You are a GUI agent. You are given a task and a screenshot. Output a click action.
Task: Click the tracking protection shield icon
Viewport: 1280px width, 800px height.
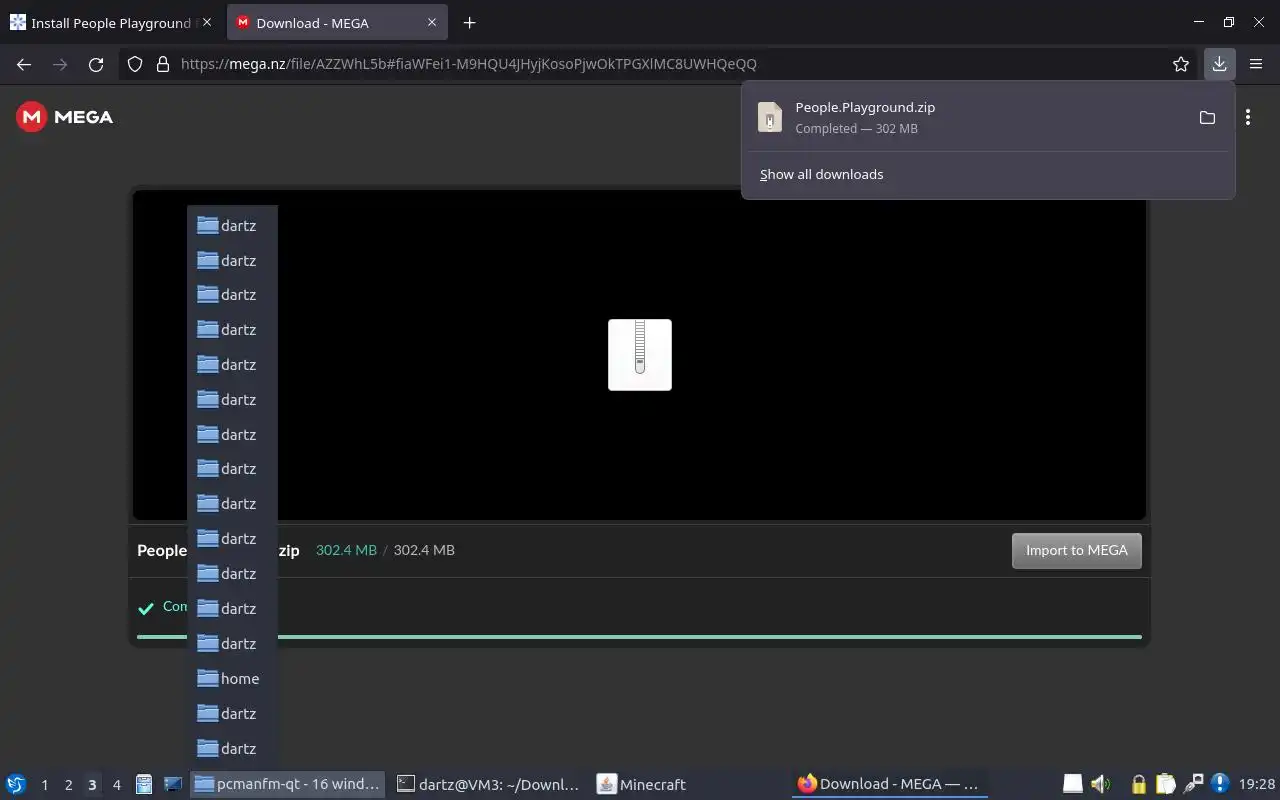coord(136,64)
